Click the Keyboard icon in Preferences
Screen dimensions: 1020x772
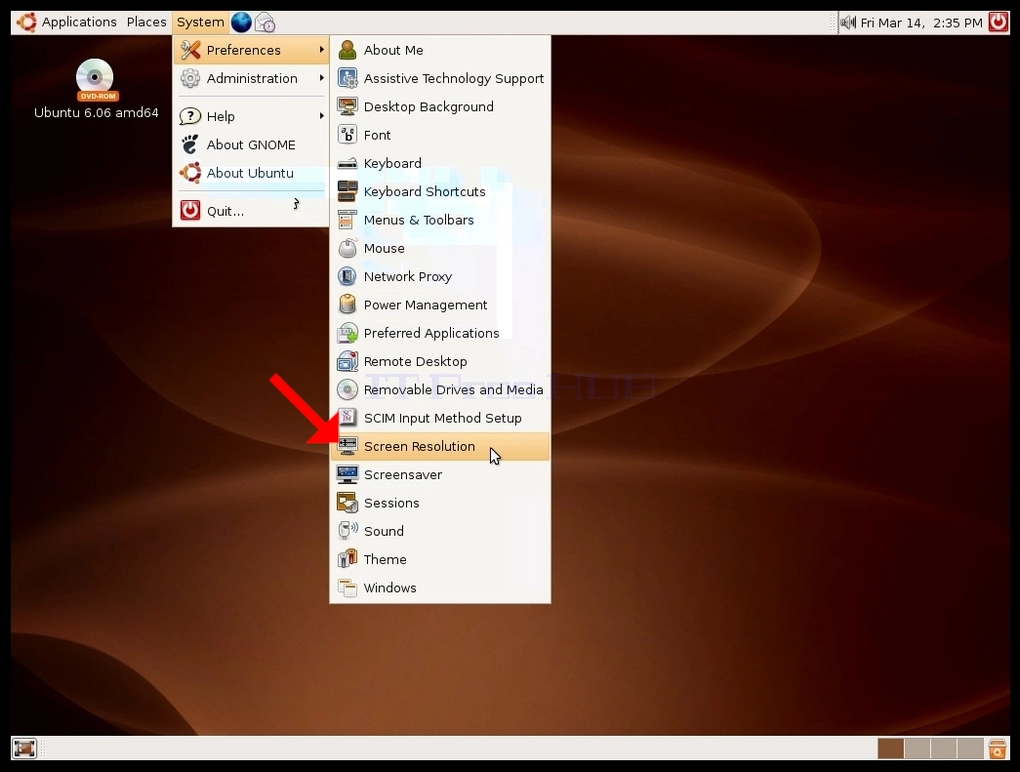(x=347, y=163)
